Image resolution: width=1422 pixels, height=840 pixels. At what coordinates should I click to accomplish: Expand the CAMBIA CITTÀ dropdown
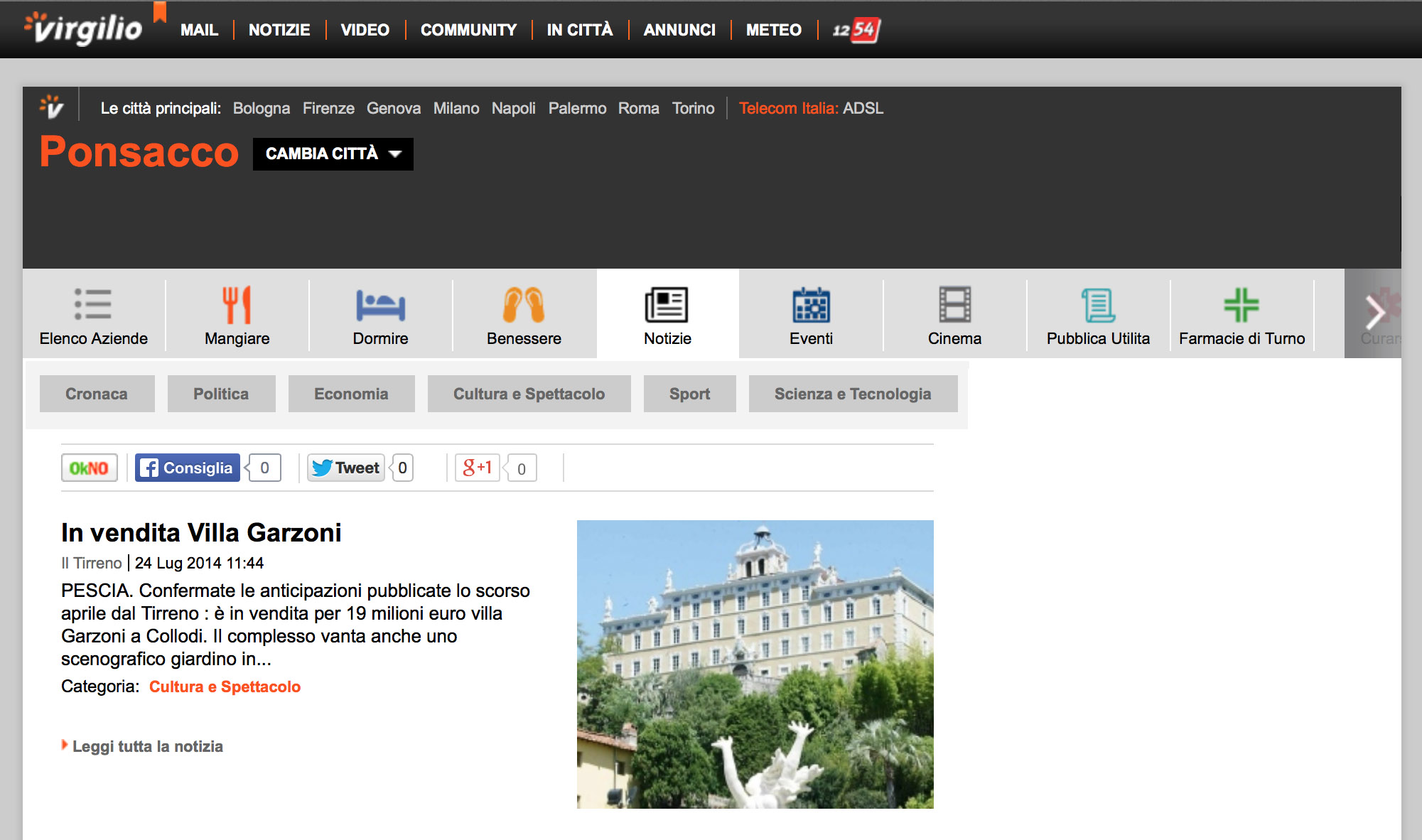[x=333, y=154]
